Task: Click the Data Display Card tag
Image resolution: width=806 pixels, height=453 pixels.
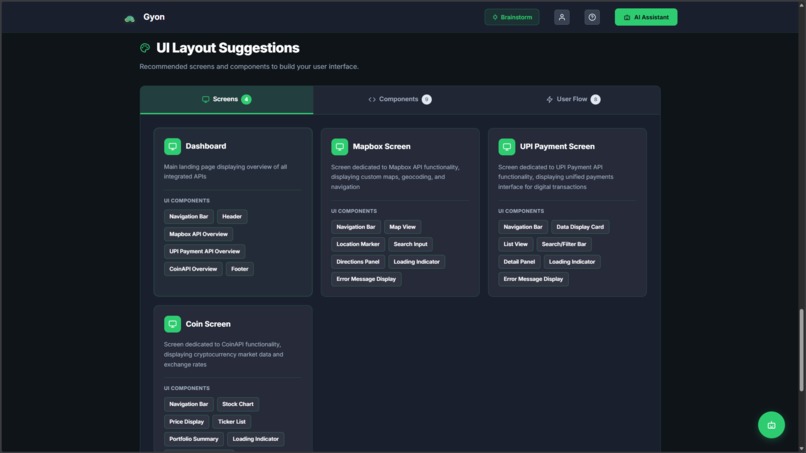Action: 580,227
